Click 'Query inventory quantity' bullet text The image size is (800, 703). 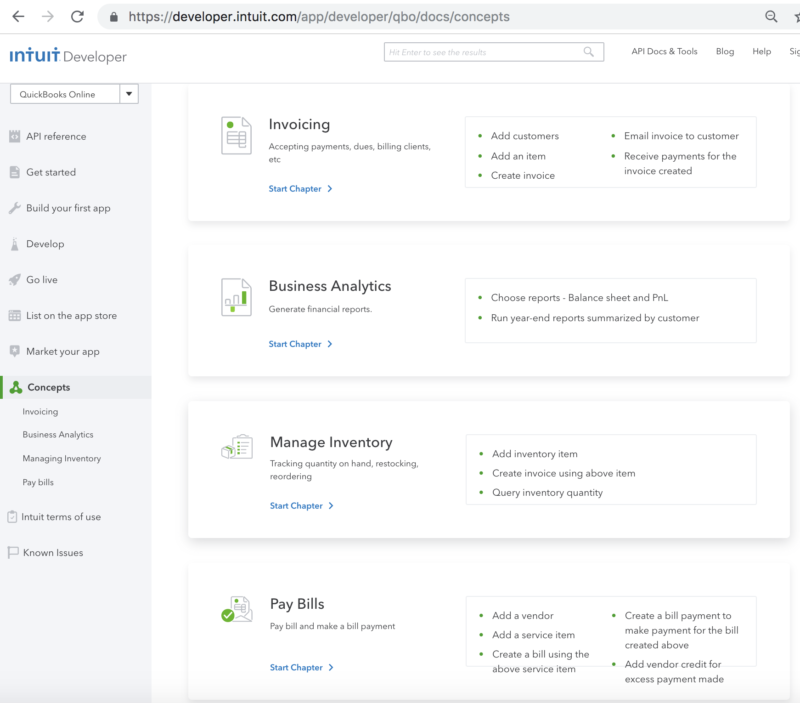click(x=547, y=493)
